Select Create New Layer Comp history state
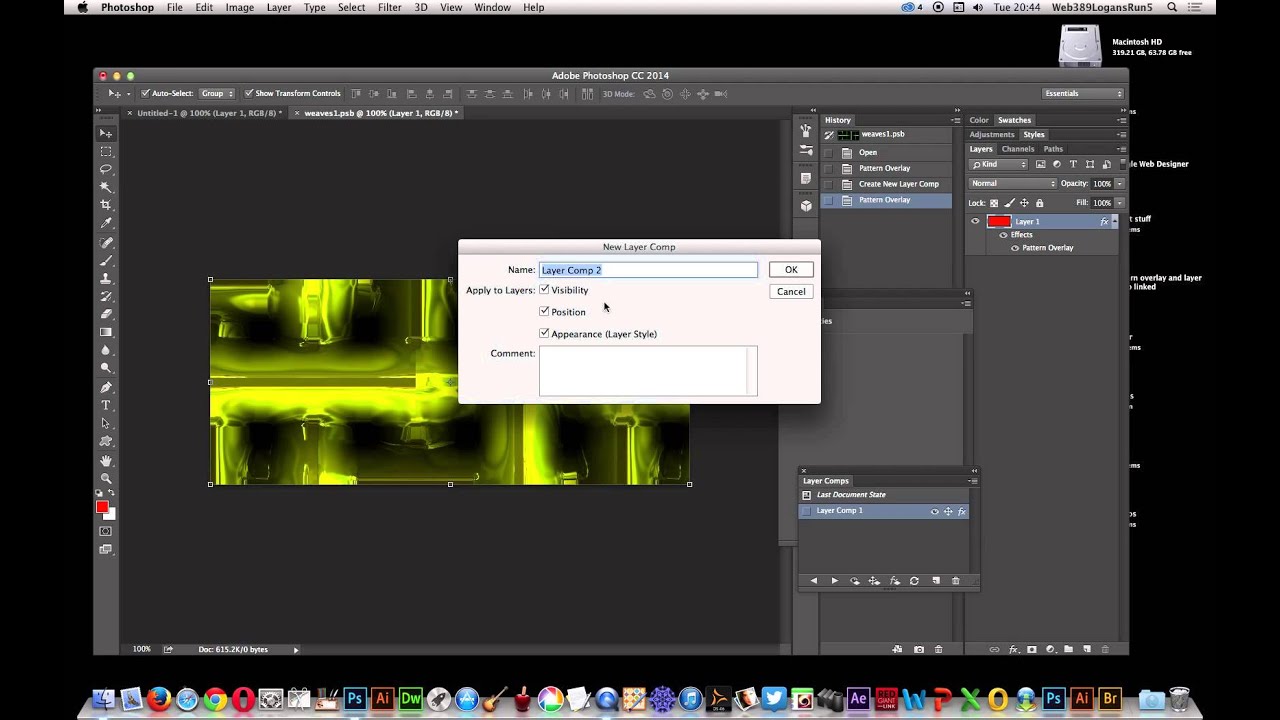The image size is (1280, 720). click(886, 184)
